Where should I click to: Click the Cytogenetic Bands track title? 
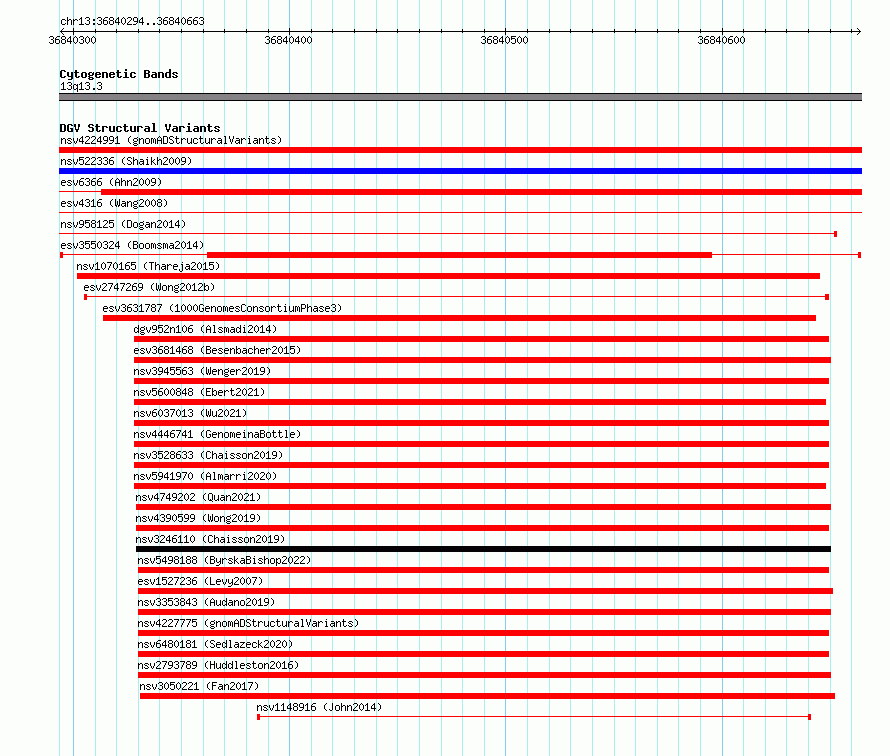[119, 74]
